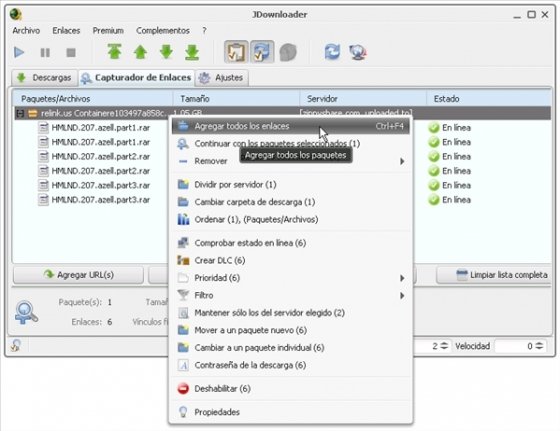Choose Agregar todos los enlaces
Viewport: 560px width, 431px height.
pyautogui.click(x=290, y=126)
